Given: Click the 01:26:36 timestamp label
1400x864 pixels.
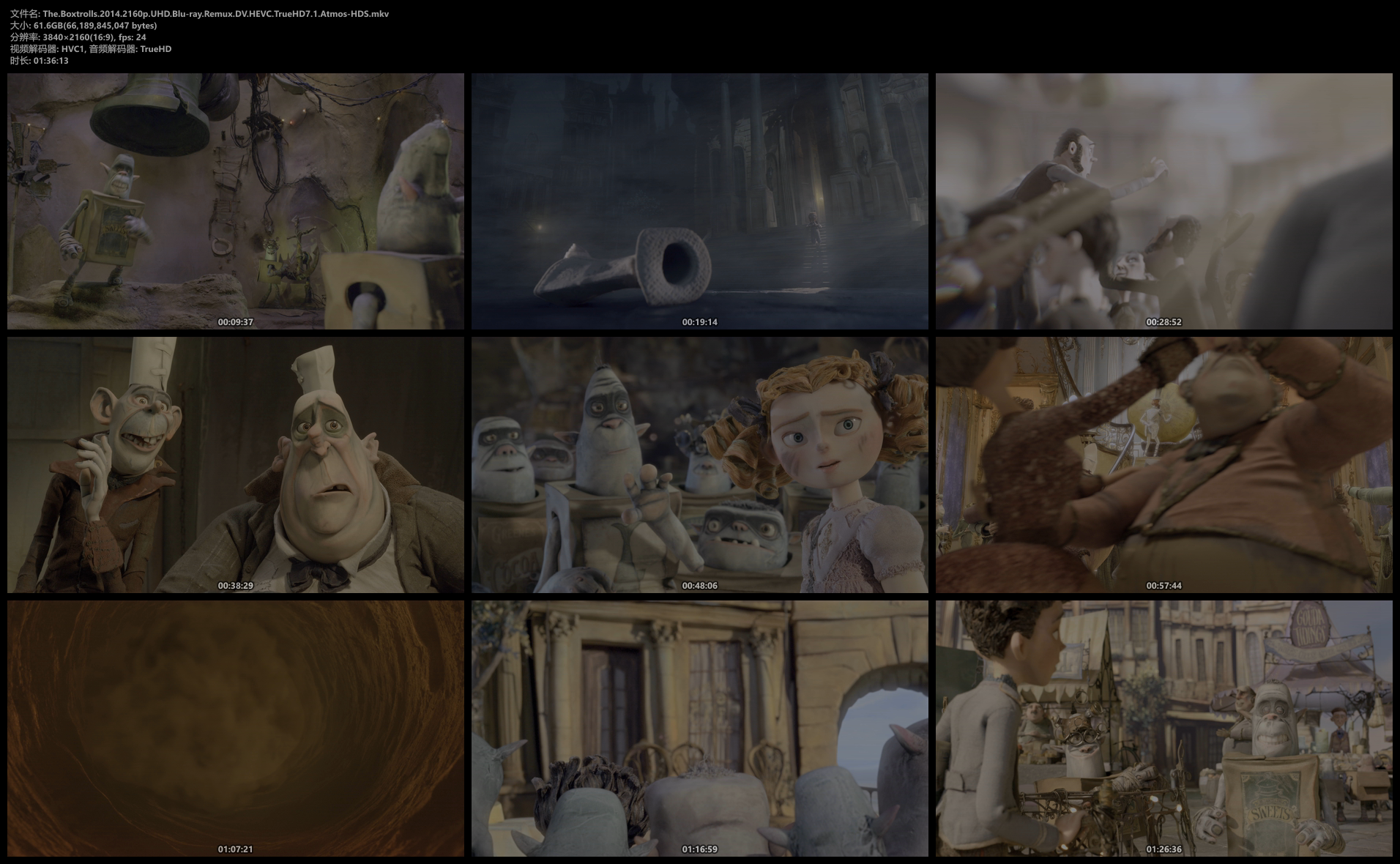Looking at the screenshot, I should (1163, 849).
